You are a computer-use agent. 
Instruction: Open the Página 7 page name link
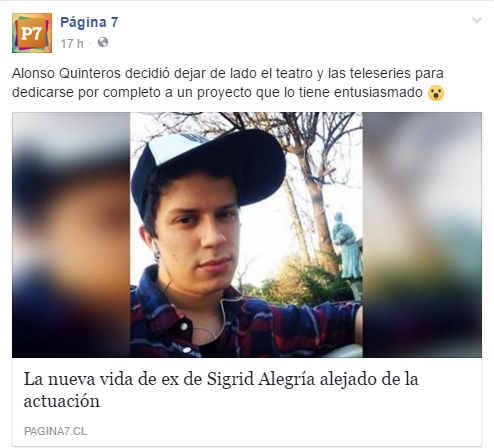(89, 22)
